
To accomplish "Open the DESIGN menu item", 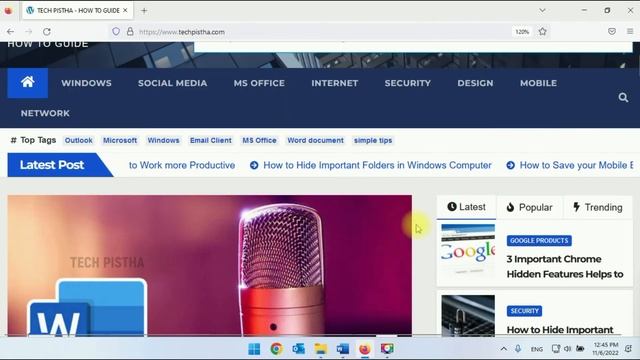I will click(475, 83).
